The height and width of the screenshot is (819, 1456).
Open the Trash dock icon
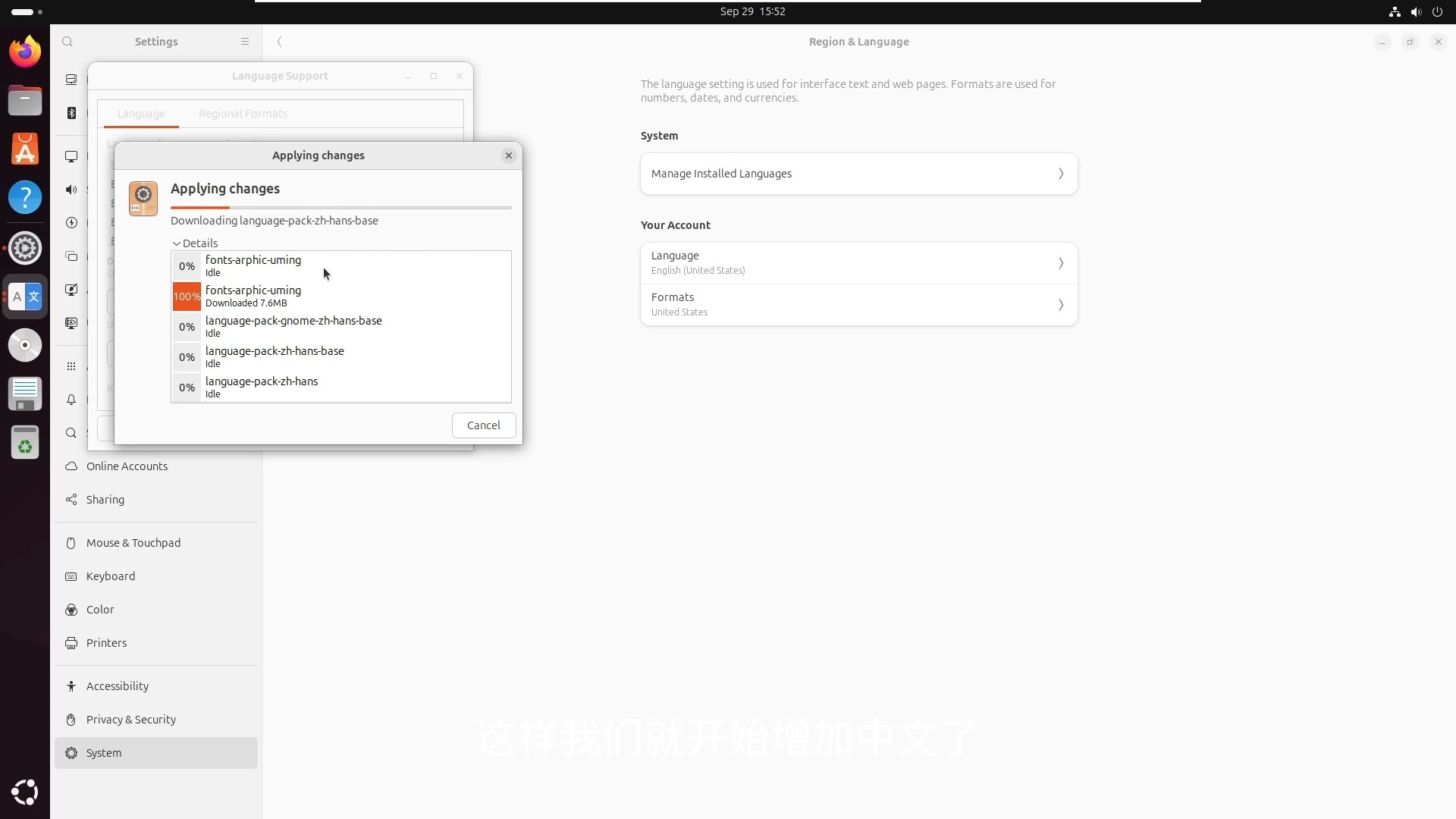pyautogui.click(x=25, y=442)
